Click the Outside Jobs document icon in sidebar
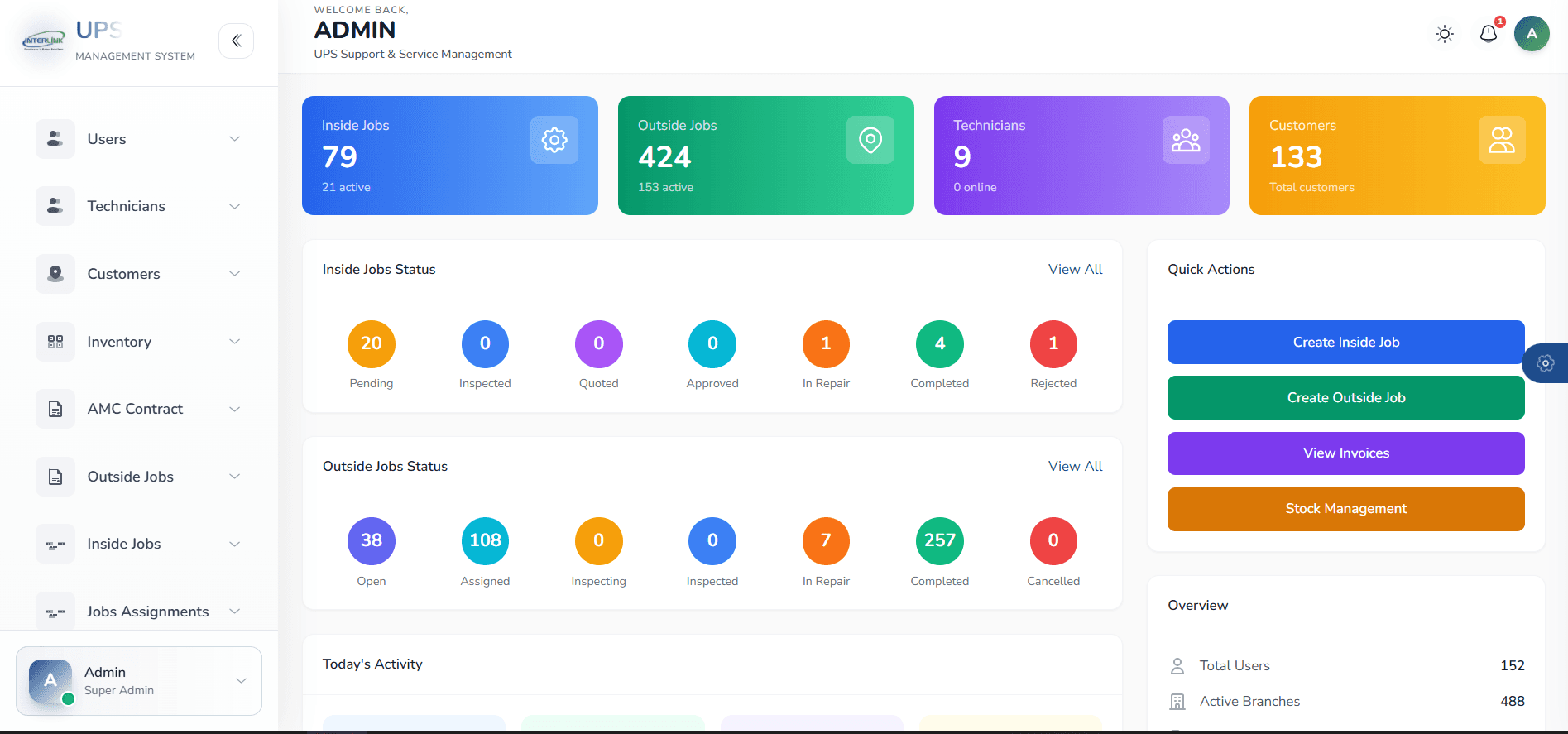This screenshot has height=734, width=1568. [55, 477]
